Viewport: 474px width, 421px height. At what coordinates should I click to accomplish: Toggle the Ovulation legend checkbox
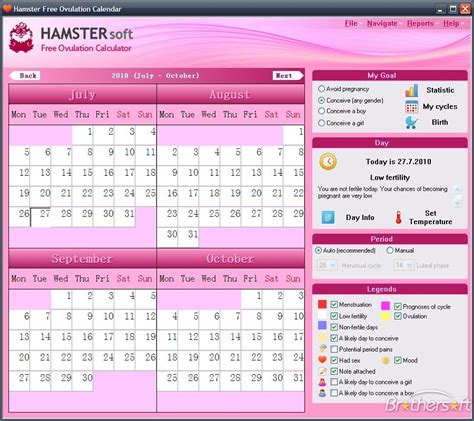point(397,316)
